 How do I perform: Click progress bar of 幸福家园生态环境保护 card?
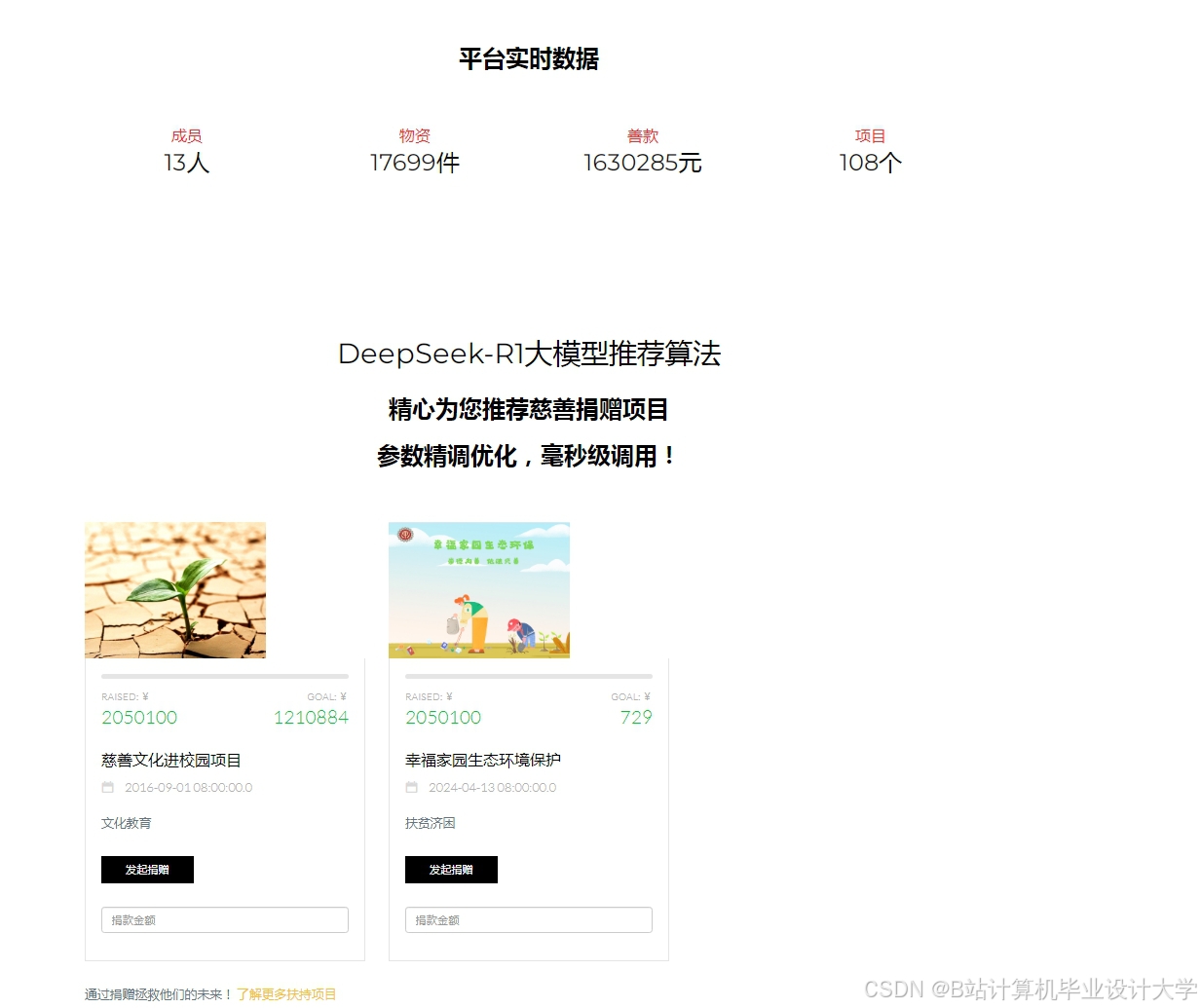(x=529, y=676)
